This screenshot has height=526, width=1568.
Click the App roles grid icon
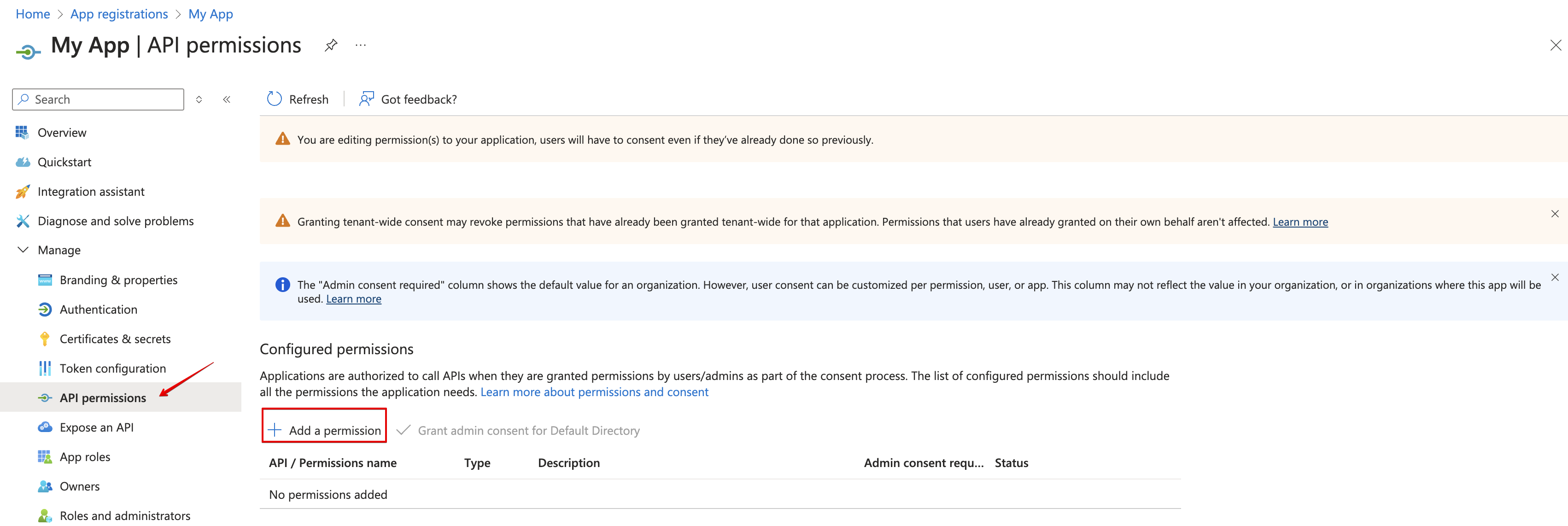[x=45, y=456]
